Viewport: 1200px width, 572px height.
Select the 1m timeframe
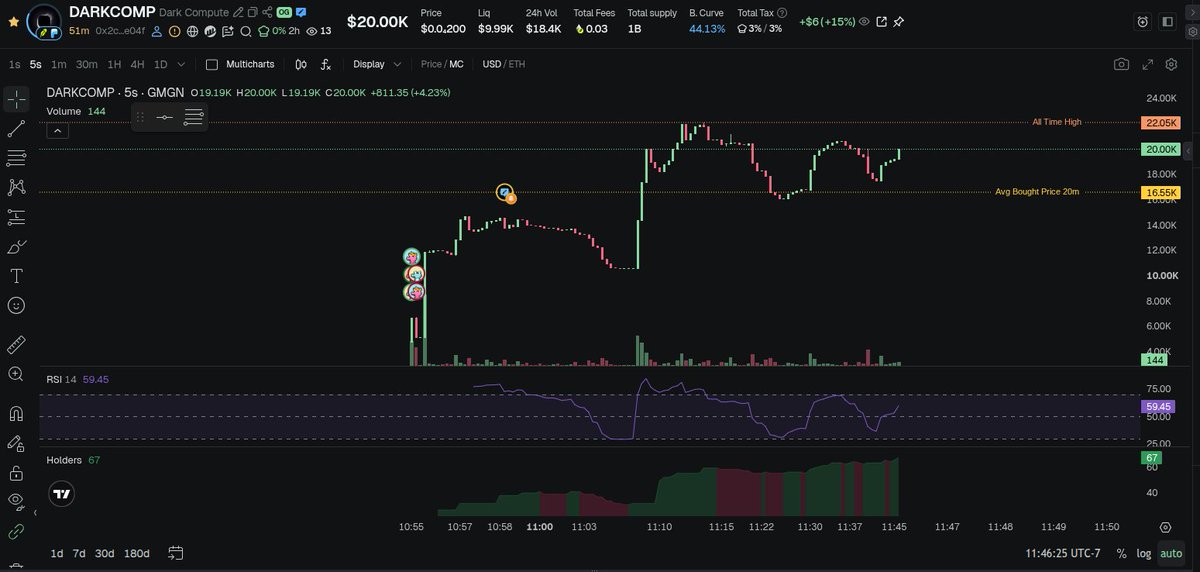click(x=59, y=64)
